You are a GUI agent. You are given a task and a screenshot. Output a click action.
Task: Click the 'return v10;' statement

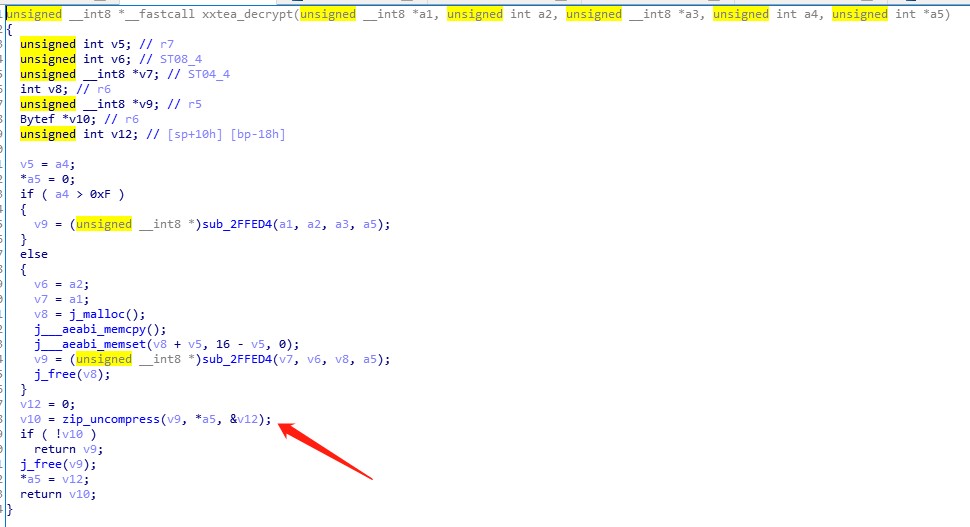click(x=58, y=494)
